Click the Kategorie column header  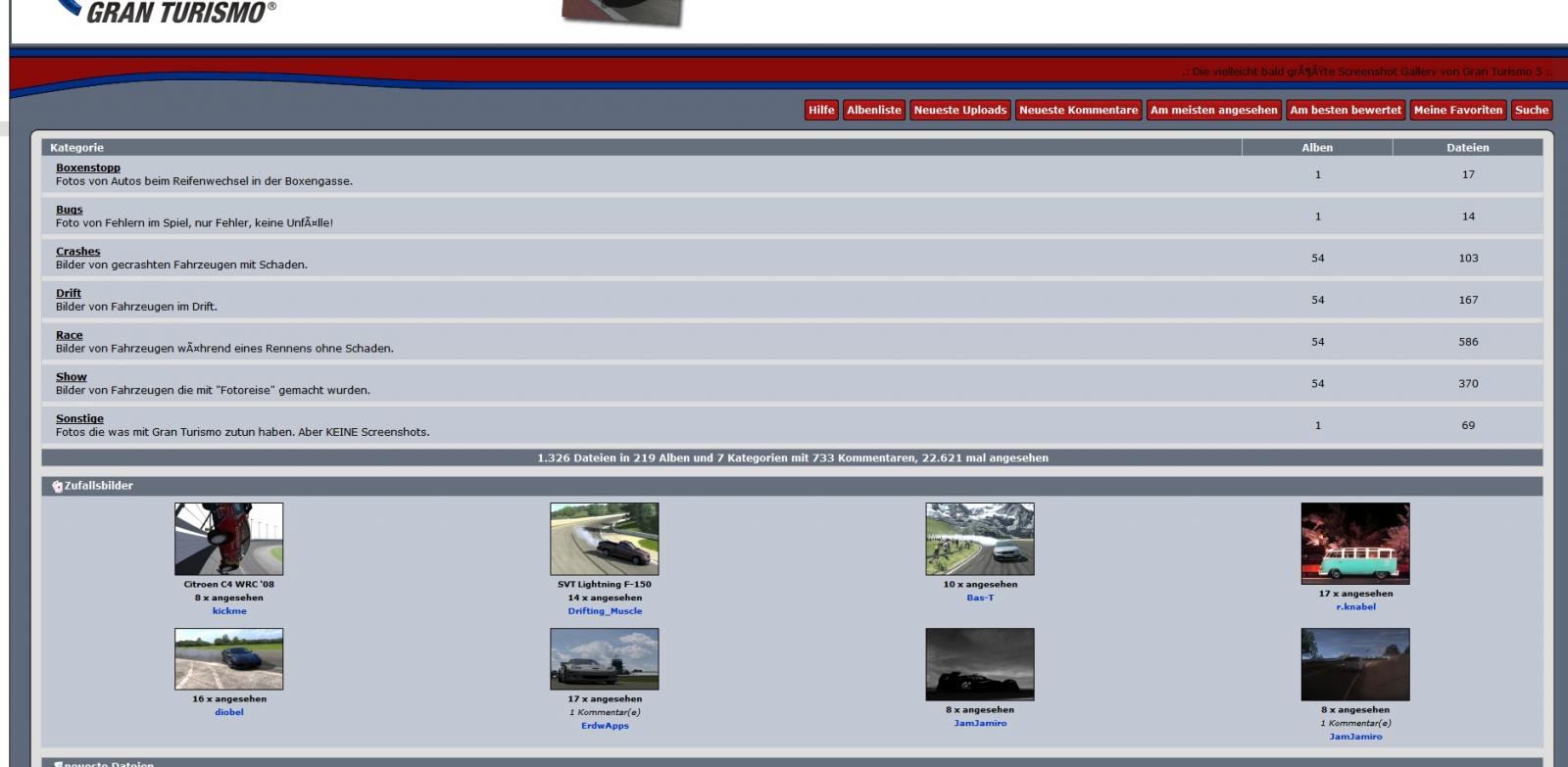pyautogui.click(x=76, y=148)
